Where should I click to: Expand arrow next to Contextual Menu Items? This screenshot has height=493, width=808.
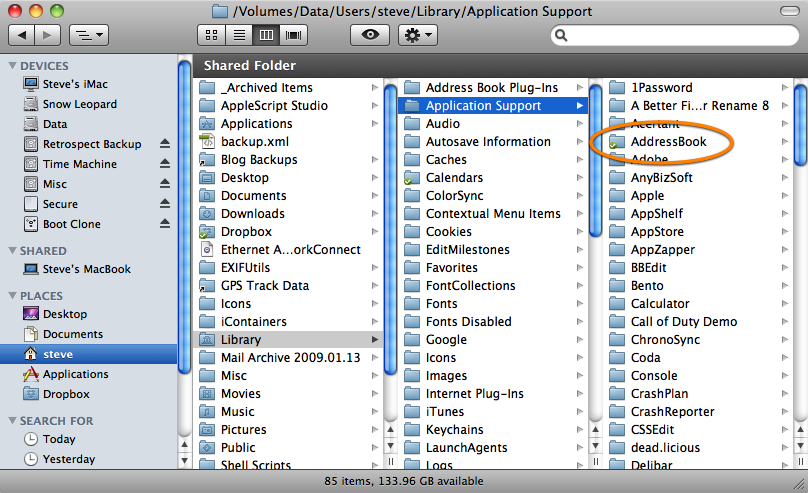coord(580,213)
